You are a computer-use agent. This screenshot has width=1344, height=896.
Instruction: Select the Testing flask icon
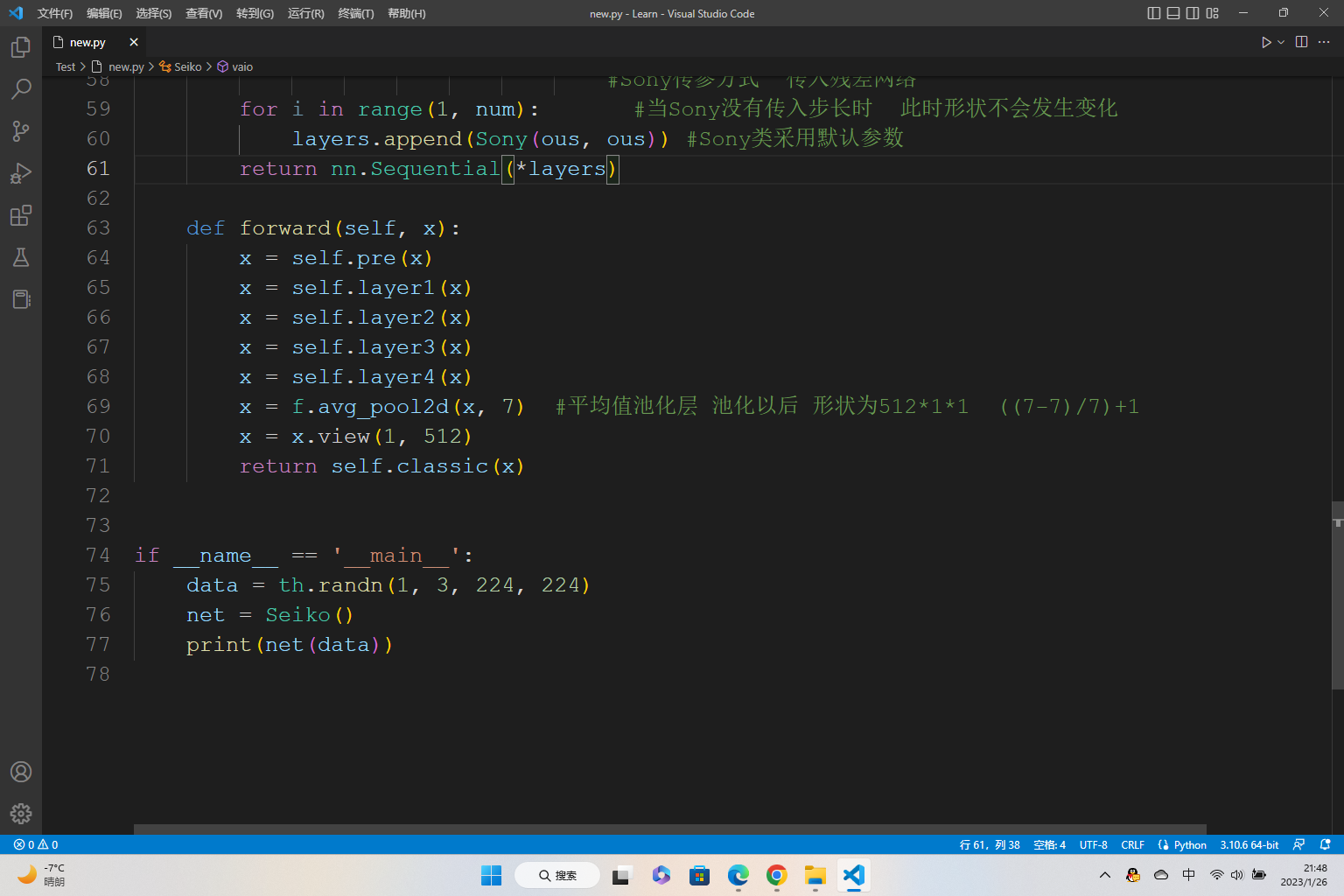tap(21, 257)
